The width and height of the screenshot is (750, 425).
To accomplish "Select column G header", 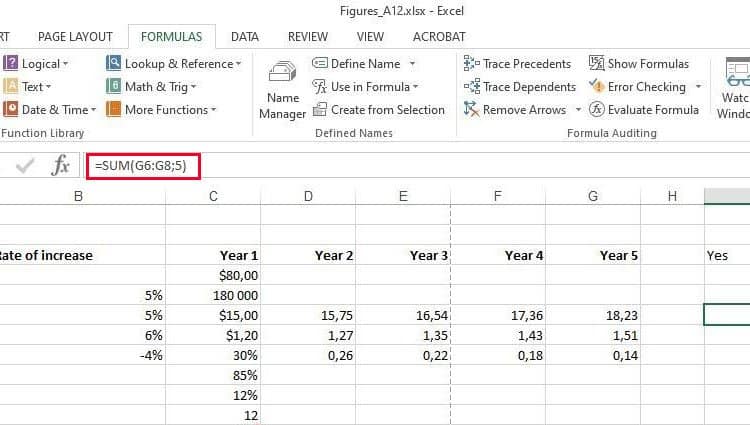I will pyautogui.click(x=593, y=196).
